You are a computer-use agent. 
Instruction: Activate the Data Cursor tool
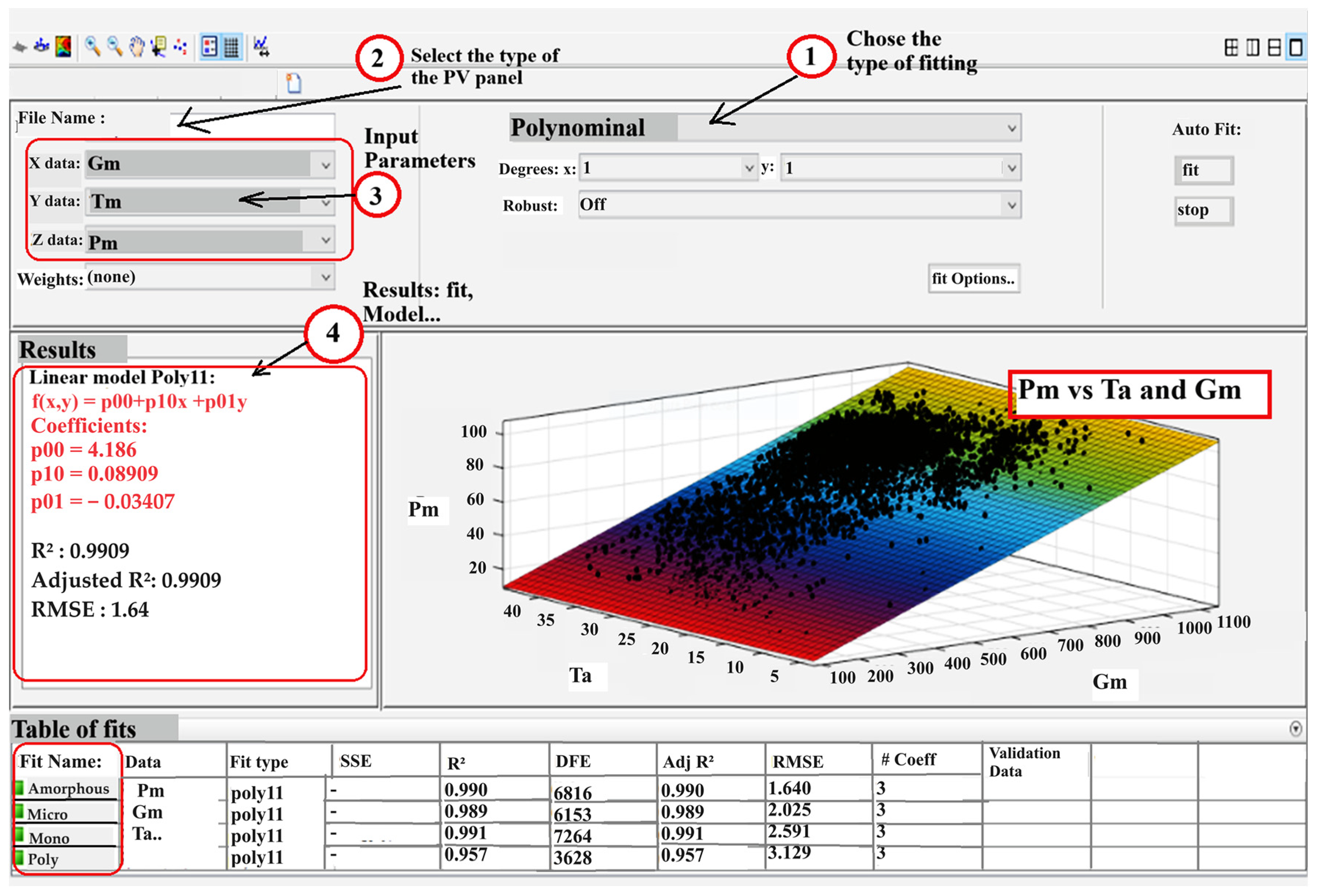coord(159,47)
